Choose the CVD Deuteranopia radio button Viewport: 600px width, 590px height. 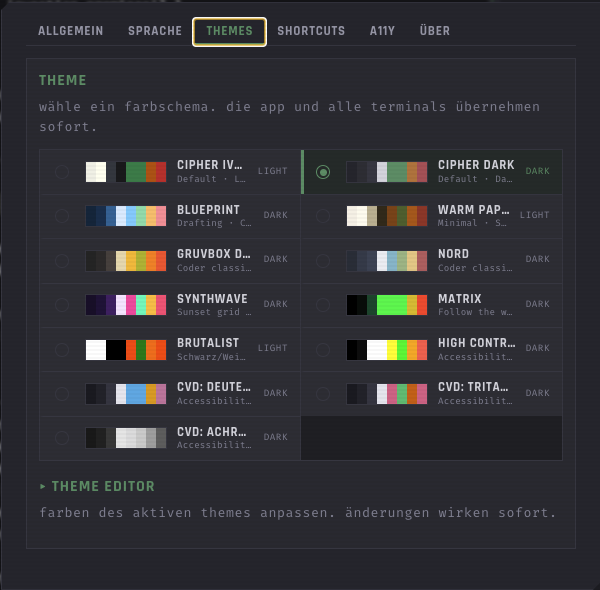pyautogui.click(x=62, y=393)
